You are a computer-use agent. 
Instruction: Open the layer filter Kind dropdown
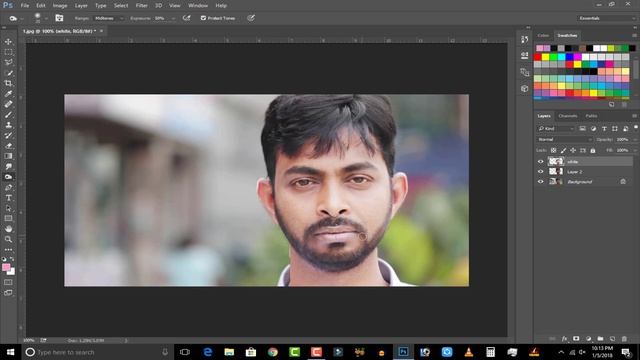pyautogui.click(x=556, y=129)
